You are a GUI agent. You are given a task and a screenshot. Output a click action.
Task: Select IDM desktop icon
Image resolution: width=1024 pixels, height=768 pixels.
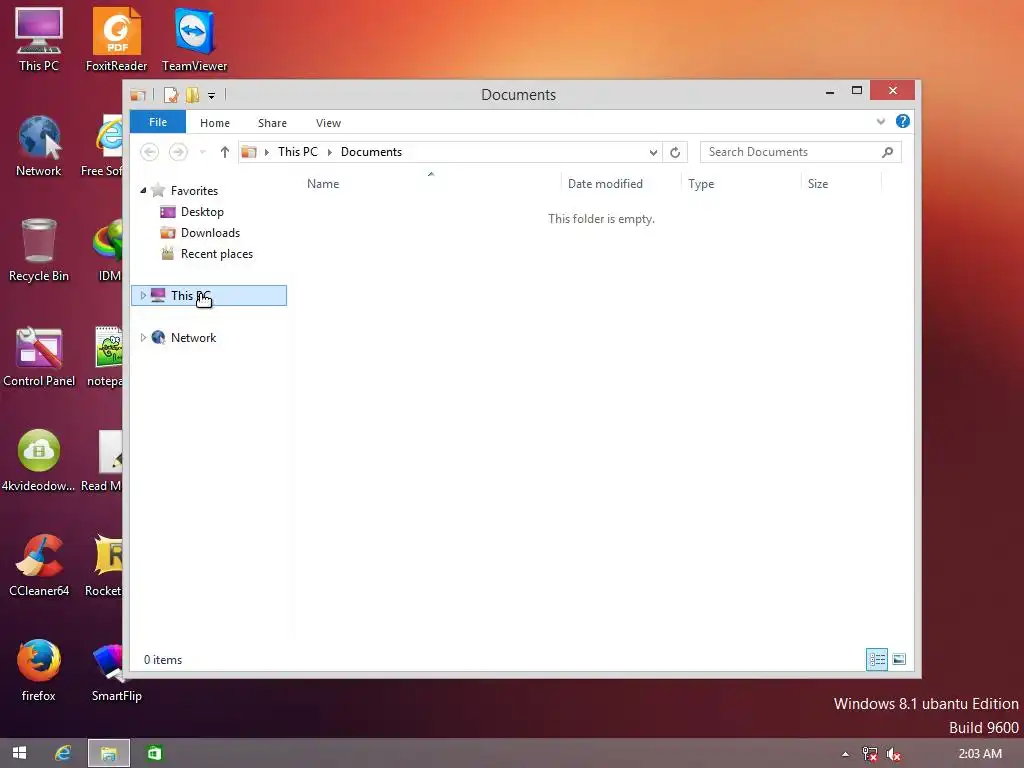[x=108, y=250]
